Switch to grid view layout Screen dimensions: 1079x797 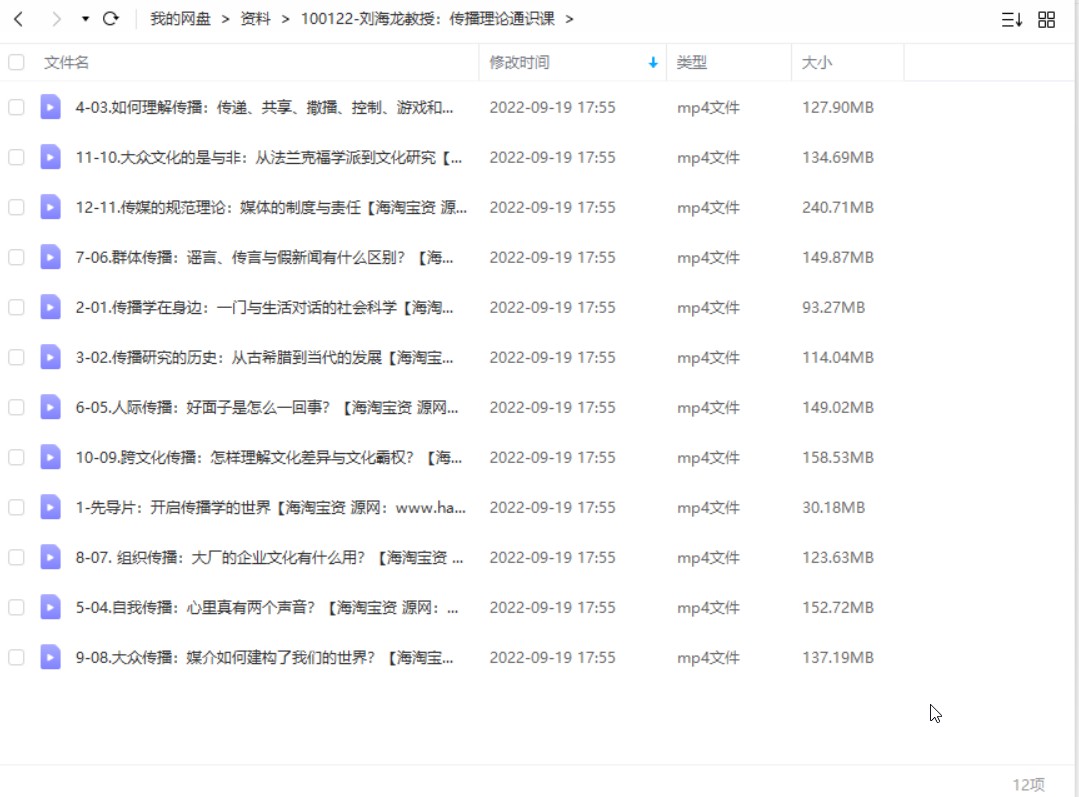(x=1047, y=19)
